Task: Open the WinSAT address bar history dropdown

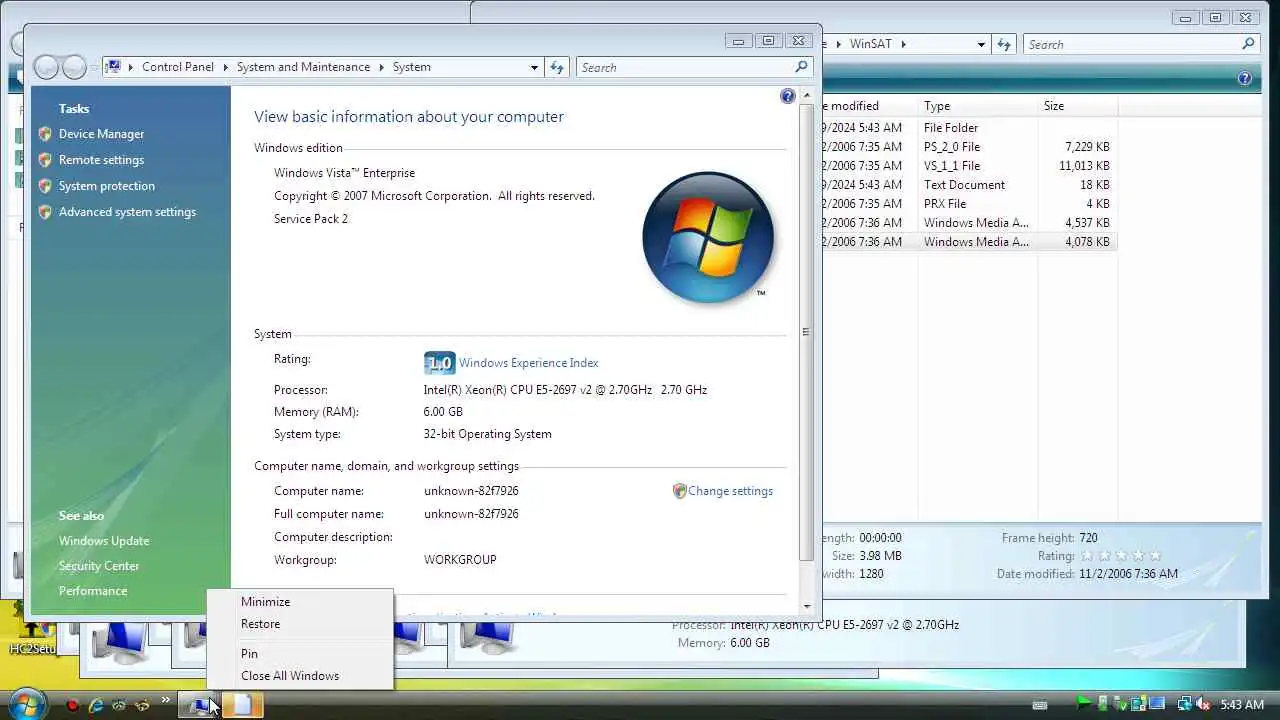Action: tap(981, 44)
